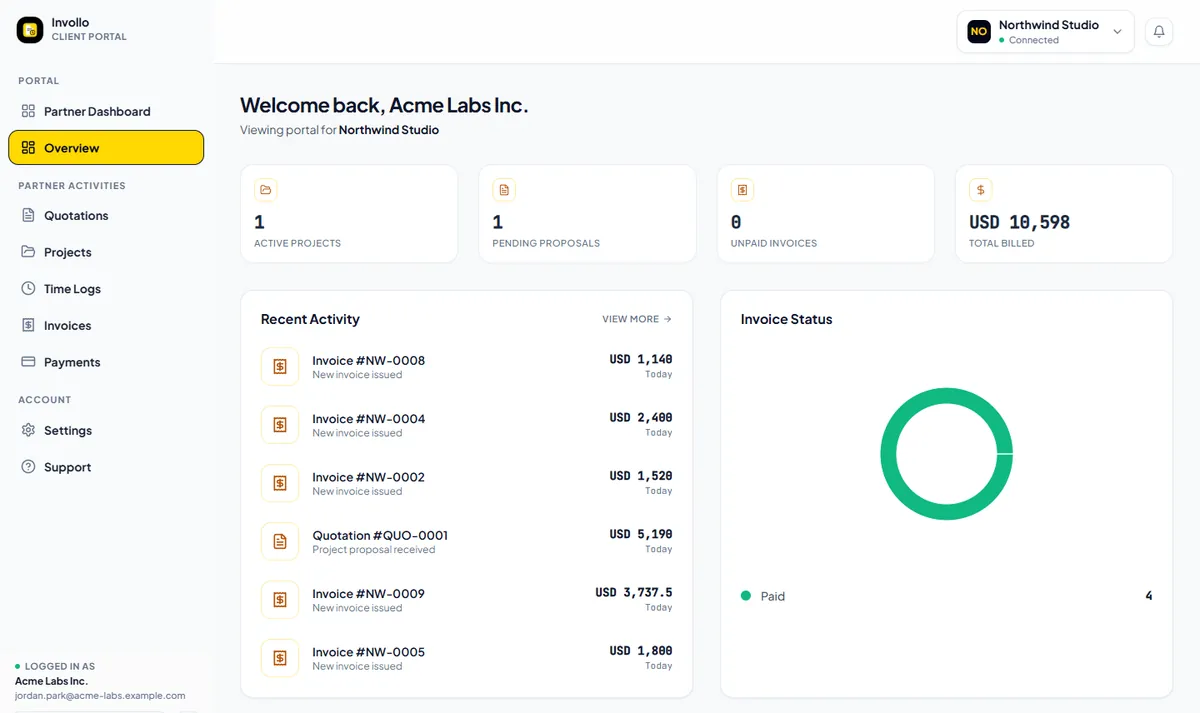Click the Welcome back, Acme Labs Inc. heading
The width and height of the screenshot is (1200, 713).
(384, 105)
